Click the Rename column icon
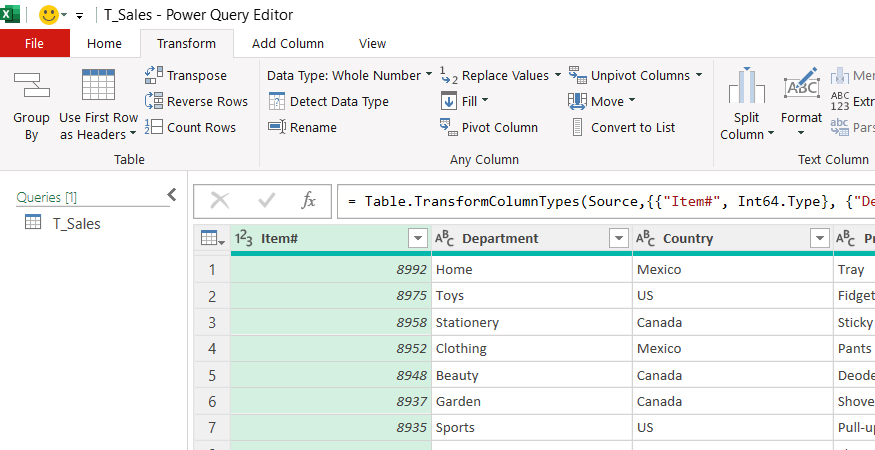875x450 pixels. click(277, 127)
